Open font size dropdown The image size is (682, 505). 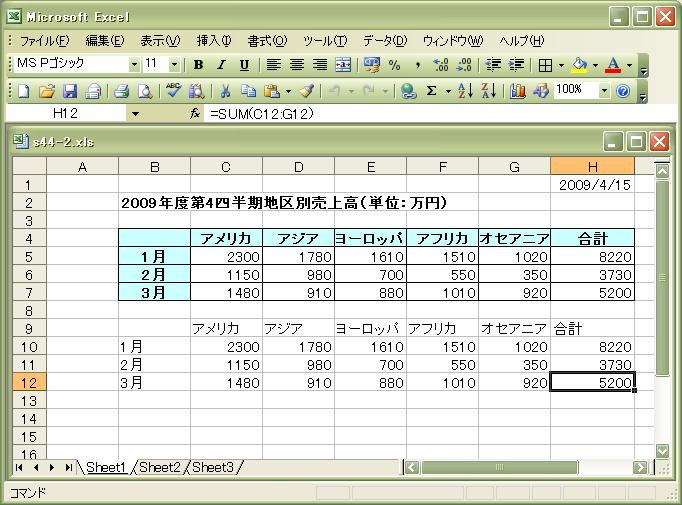click(x=174, y=65)
